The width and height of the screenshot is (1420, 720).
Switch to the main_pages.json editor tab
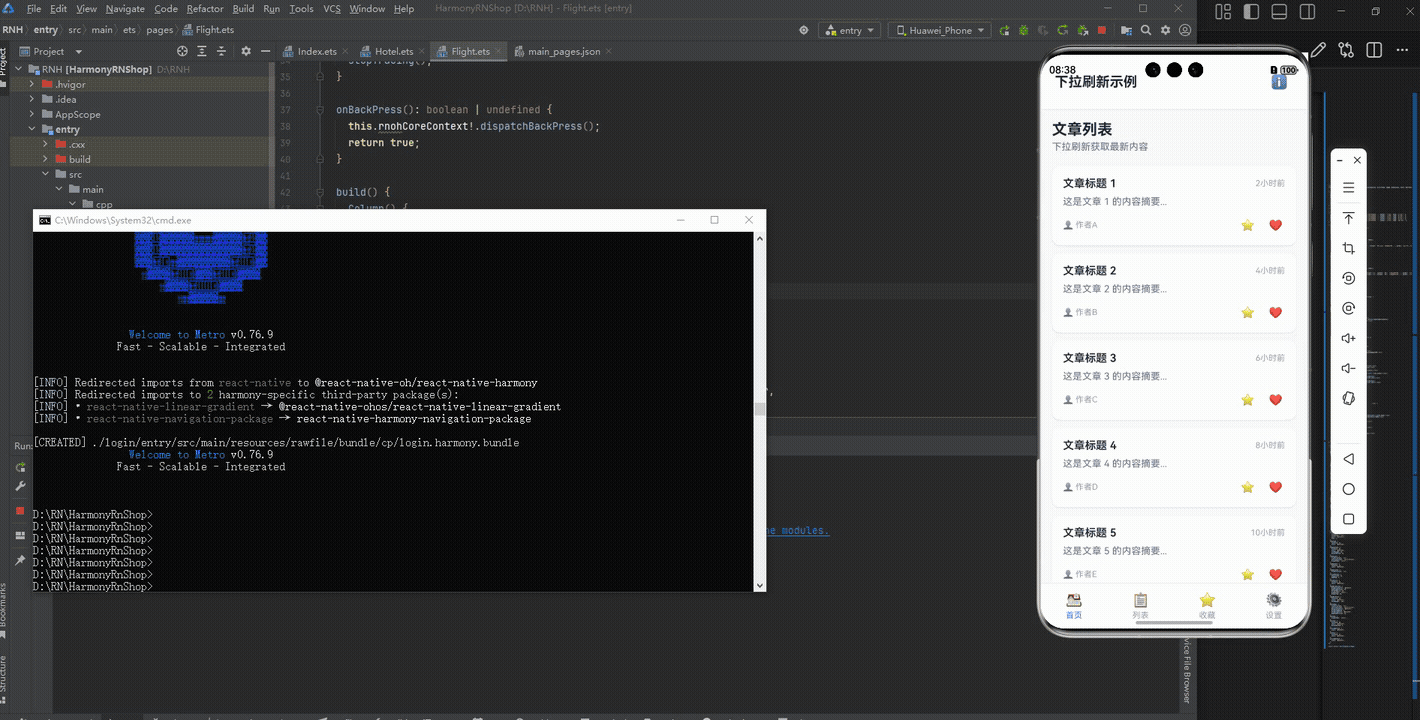564,51
